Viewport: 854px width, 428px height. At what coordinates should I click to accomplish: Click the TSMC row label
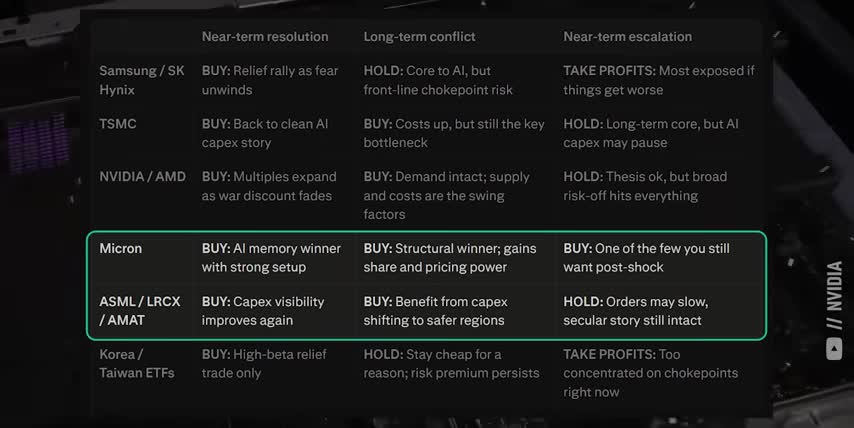pos(118,124)
